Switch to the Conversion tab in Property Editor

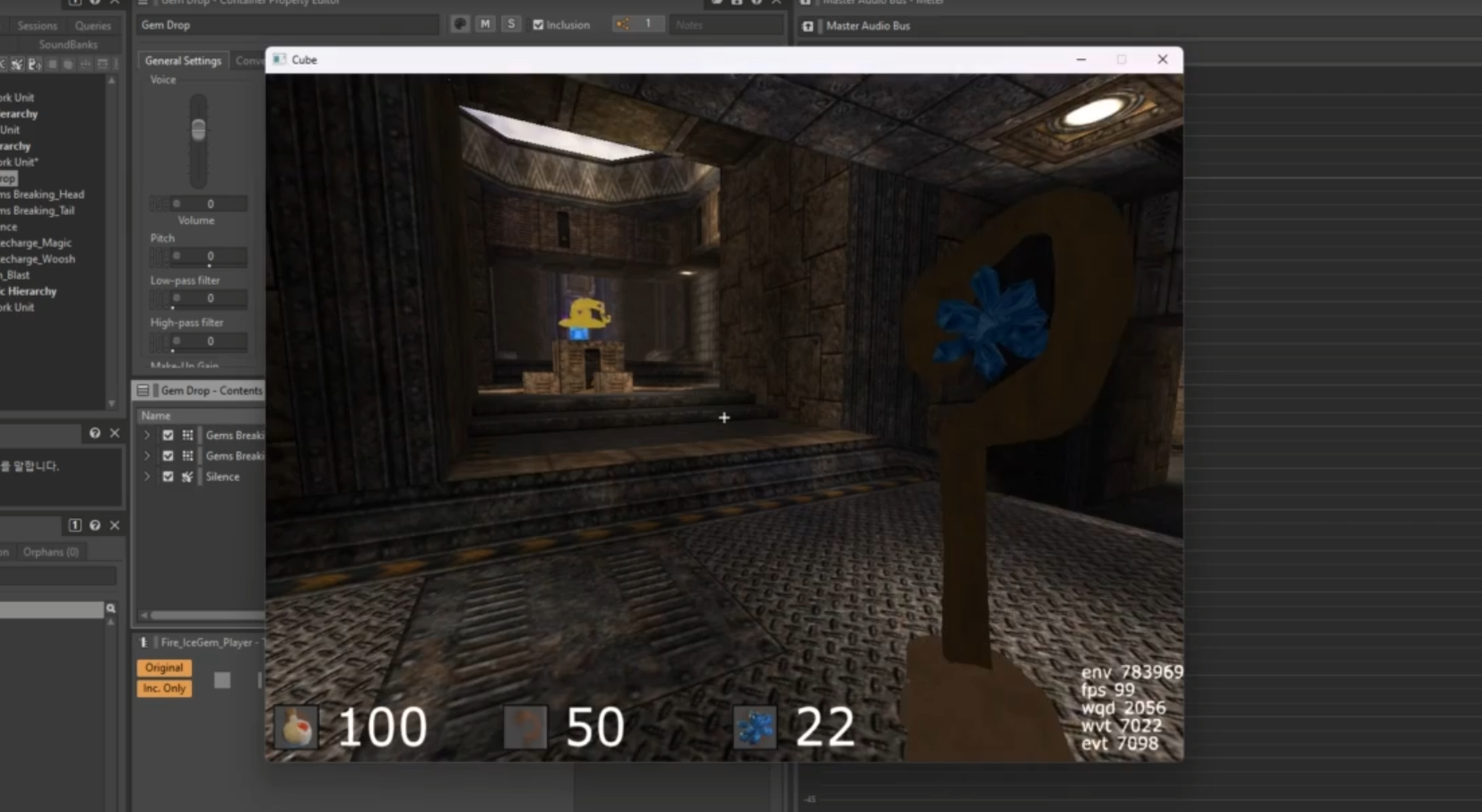click(249, 61)
